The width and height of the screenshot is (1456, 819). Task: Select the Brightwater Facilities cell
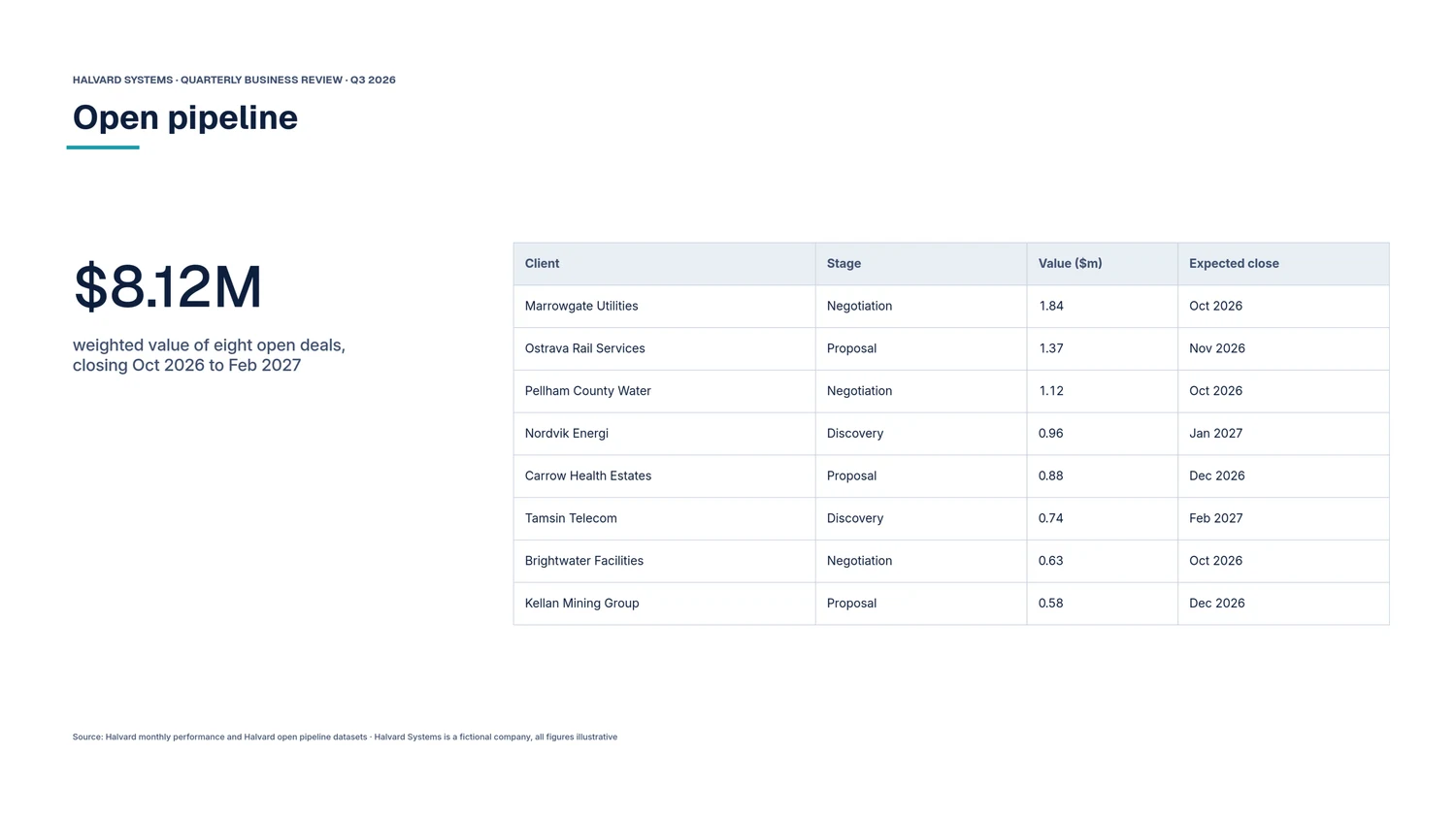pyautogui.click(x=664, y=561)
